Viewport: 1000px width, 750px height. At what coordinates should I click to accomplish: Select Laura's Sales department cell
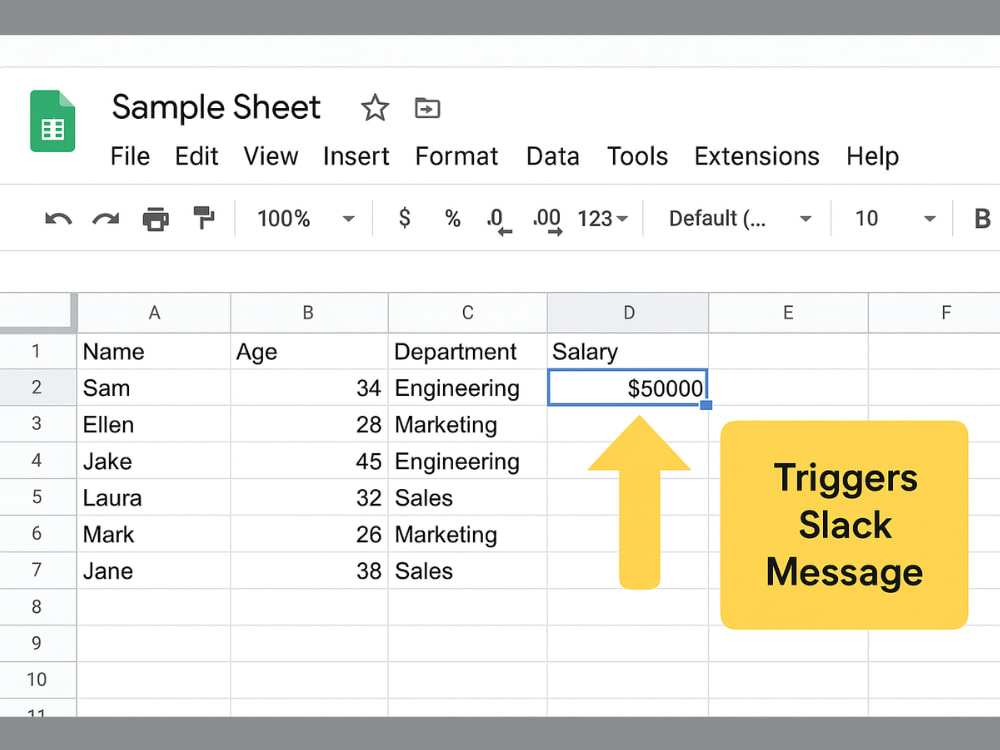467,497
